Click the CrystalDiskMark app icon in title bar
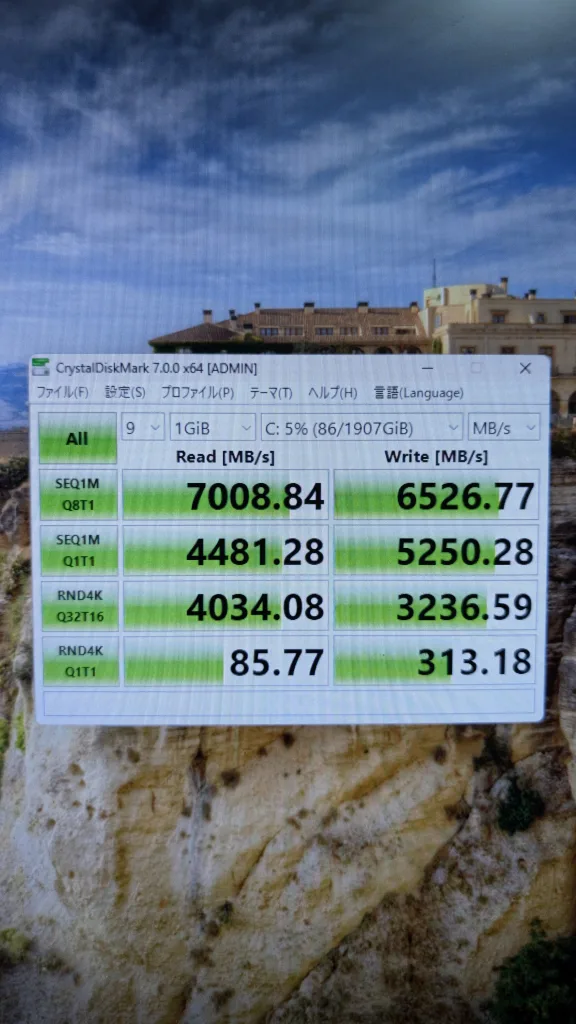Viewport: 576px width, 1024px height. (41, 368)
